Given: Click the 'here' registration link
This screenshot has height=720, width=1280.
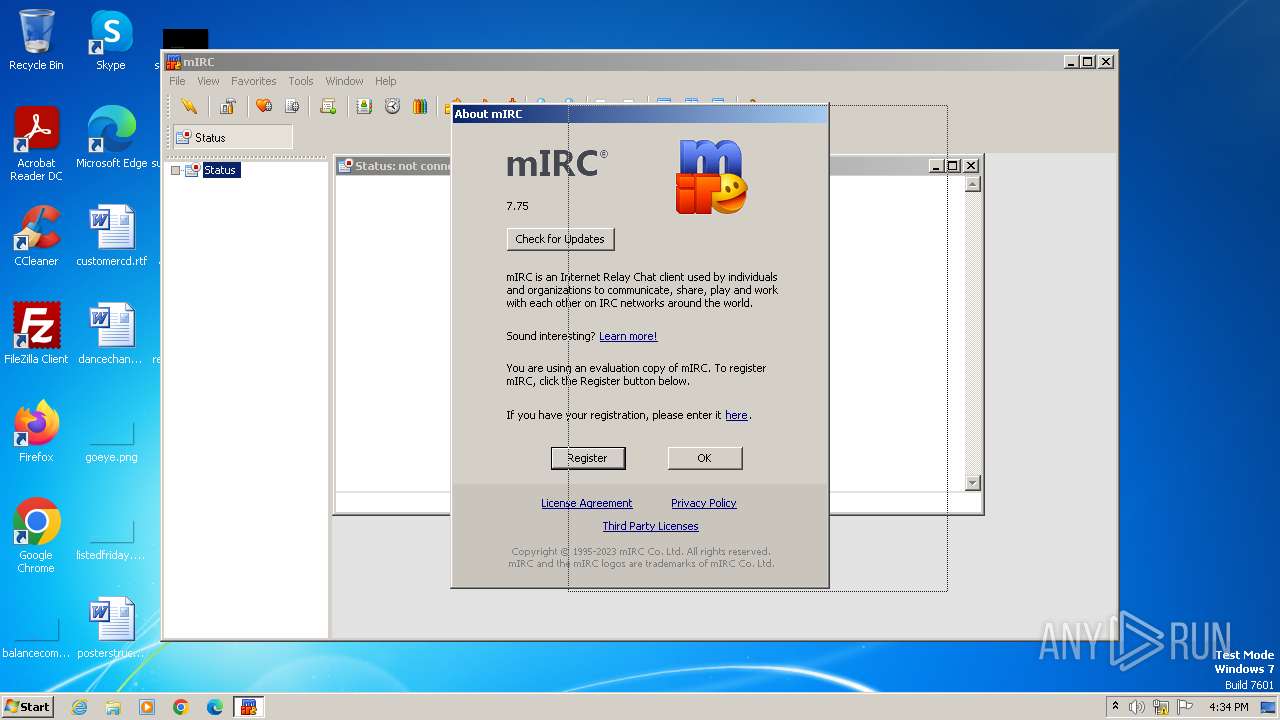Looking at the screenshot, I should click(736, 415).
